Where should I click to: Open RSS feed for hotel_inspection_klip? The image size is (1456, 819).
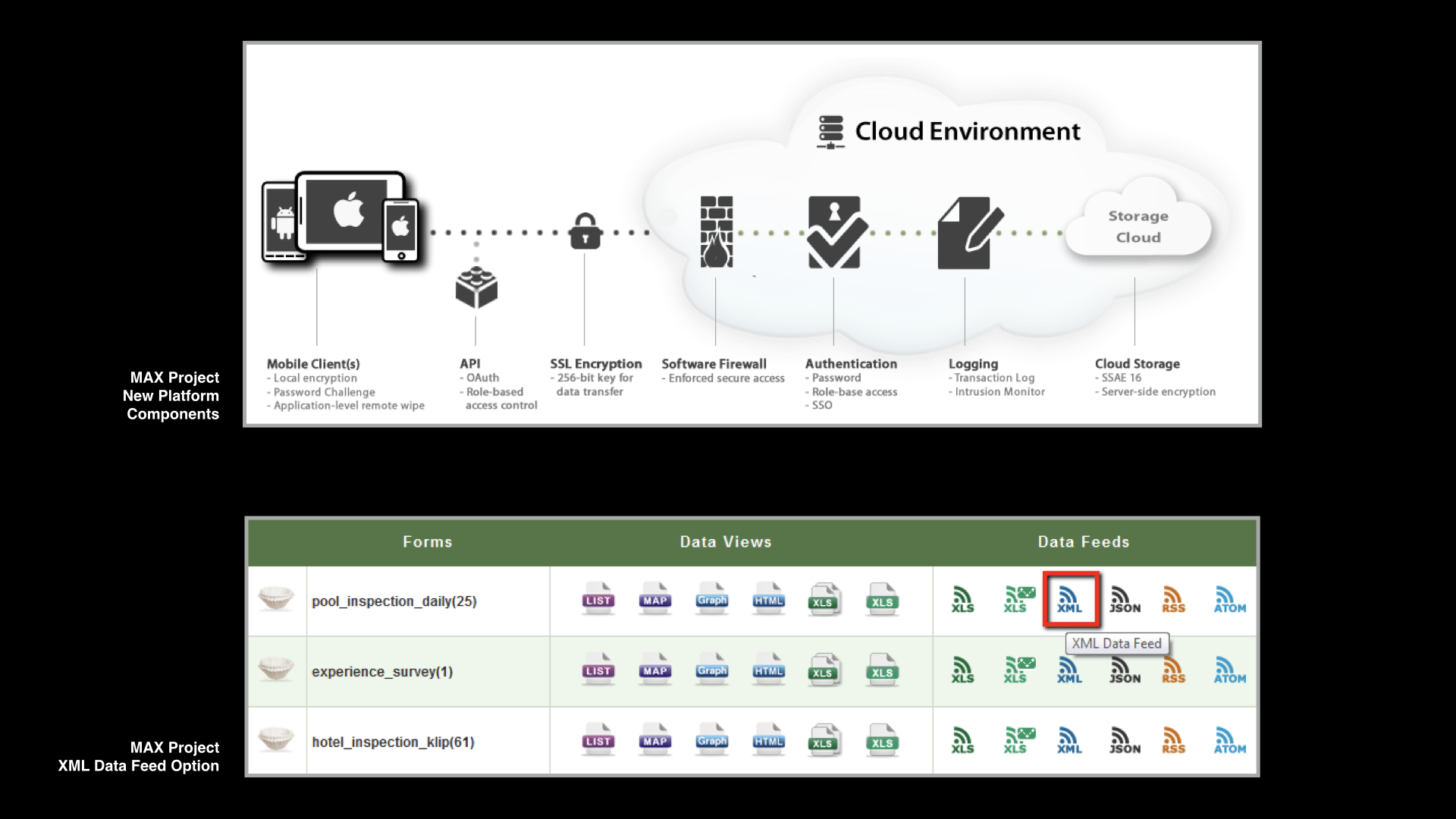click(1173, 740)
